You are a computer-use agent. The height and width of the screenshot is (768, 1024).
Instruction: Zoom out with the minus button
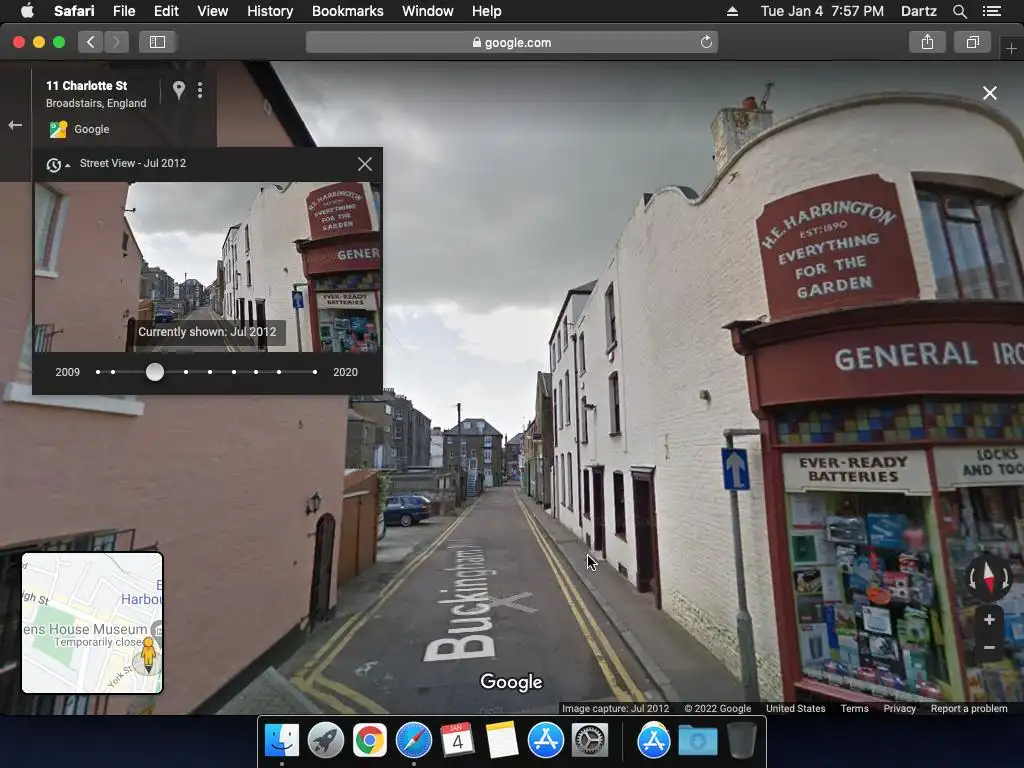pos(989,648)
